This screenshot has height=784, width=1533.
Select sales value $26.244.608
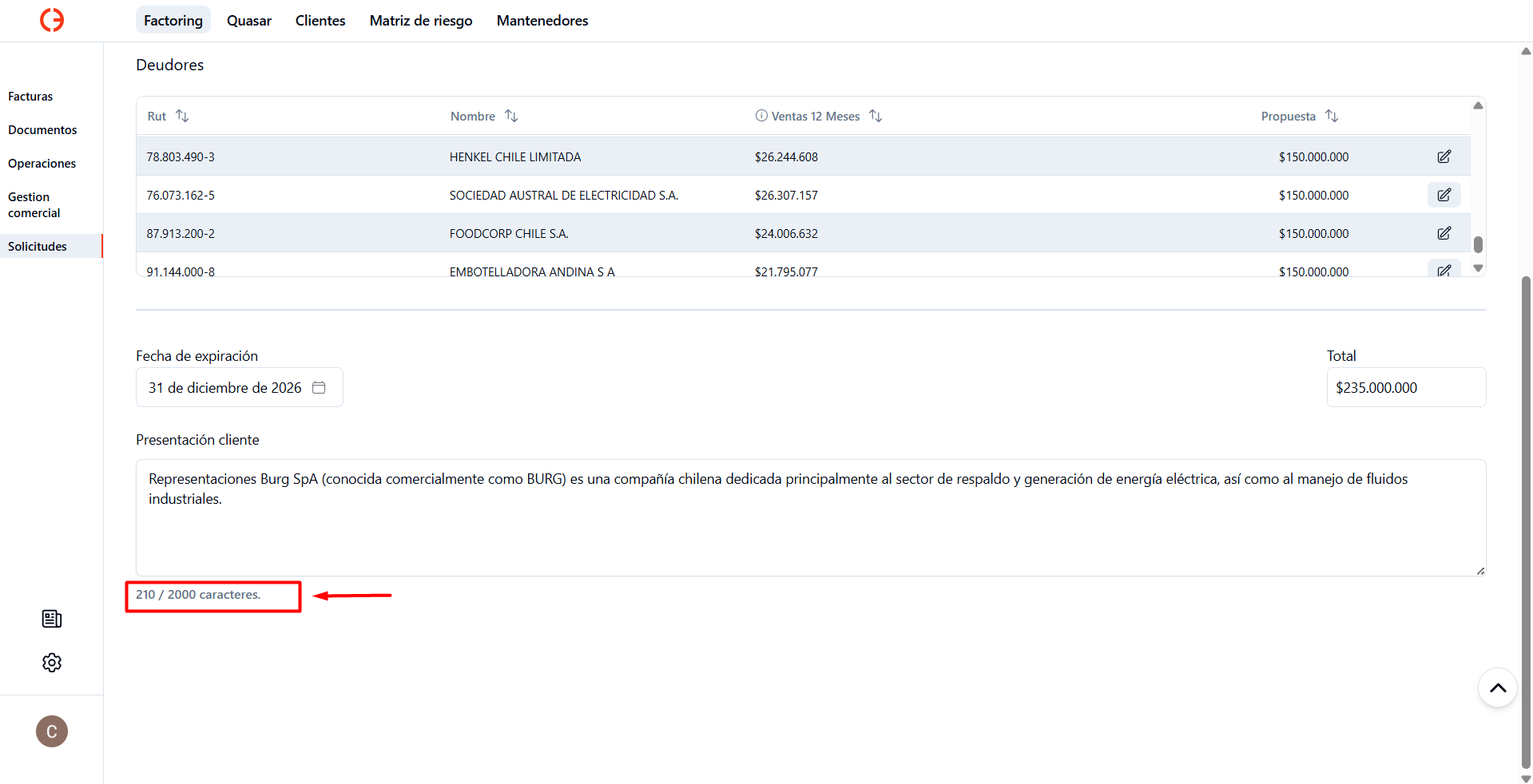point(786,157)
